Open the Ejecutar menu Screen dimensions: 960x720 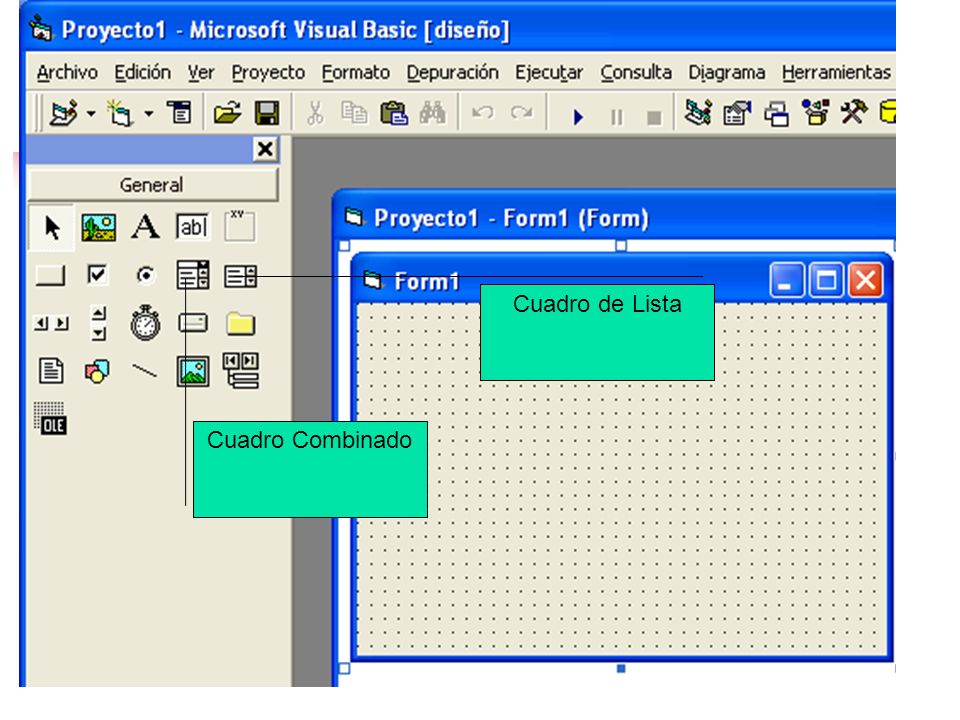549,72
